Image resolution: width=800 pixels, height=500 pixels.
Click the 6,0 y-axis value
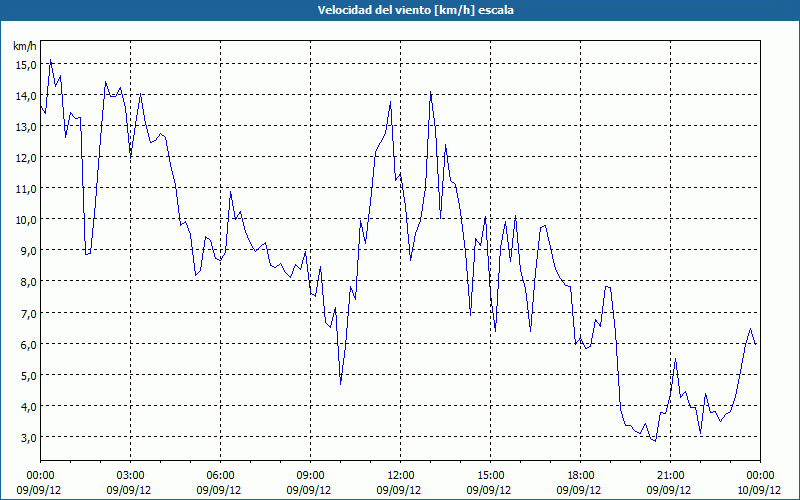pyautogui.click(x=28, y=345)
